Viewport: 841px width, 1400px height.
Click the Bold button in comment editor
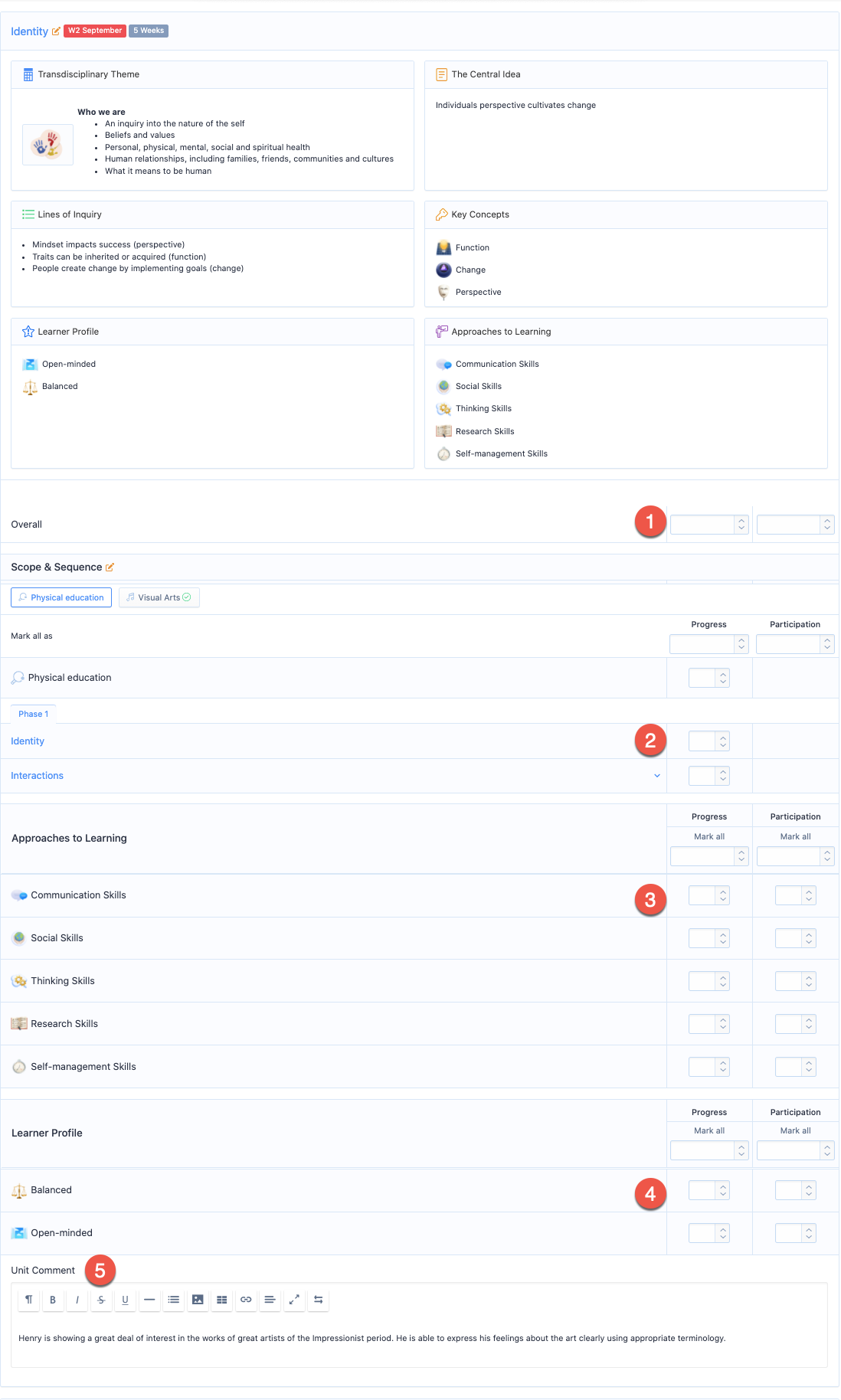(x=53, y=1300)
